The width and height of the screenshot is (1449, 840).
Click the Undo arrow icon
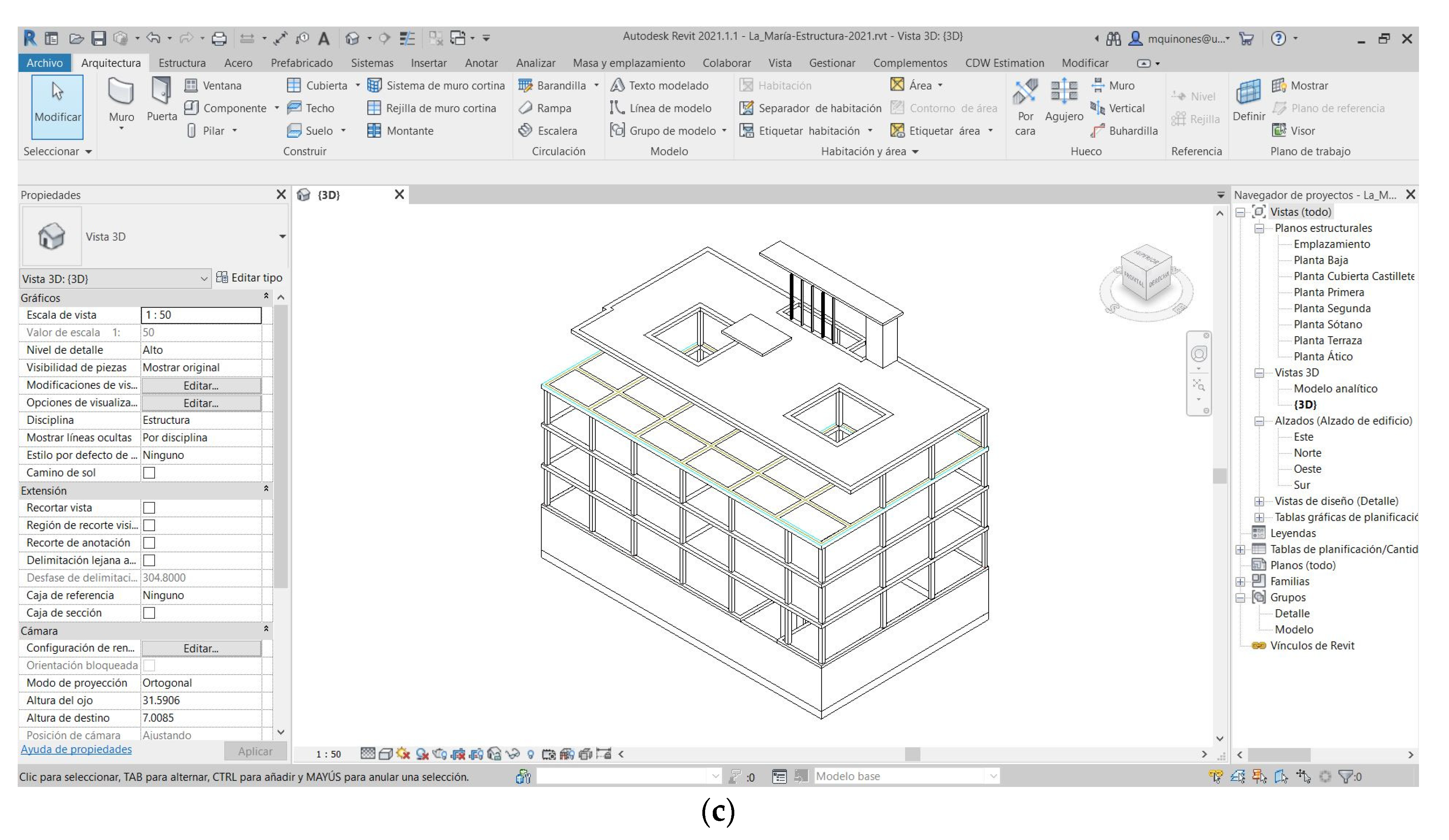[x=153, y=38]
